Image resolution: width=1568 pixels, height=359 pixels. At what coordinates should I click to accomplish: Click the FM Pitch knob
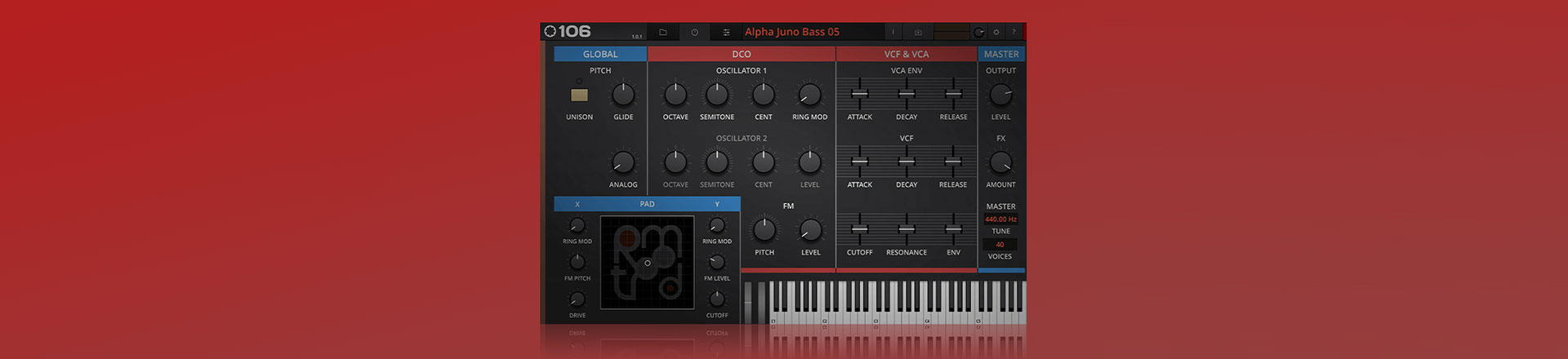[764, 230]
